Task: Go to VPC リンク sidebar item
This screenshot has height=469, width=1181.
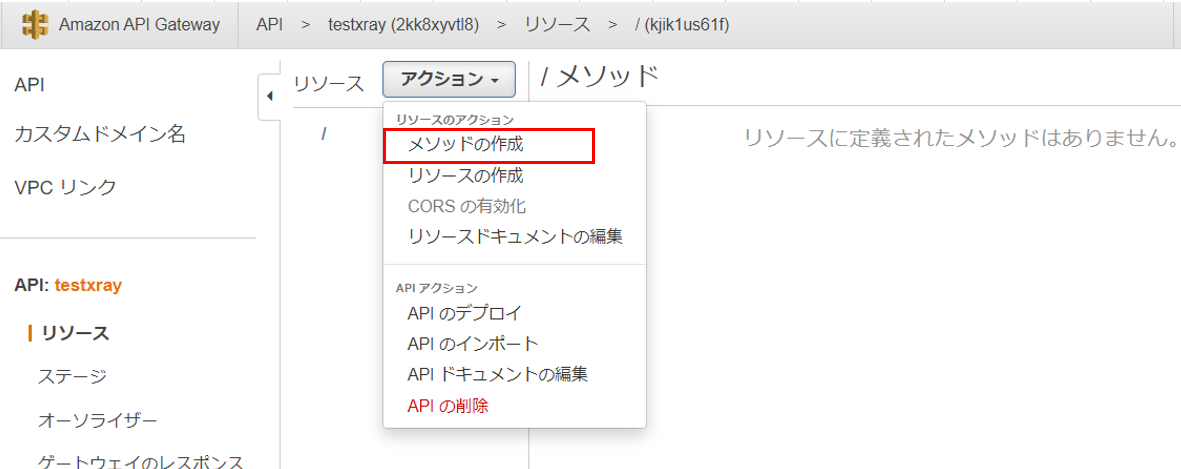Action: [x=66, y=187]
